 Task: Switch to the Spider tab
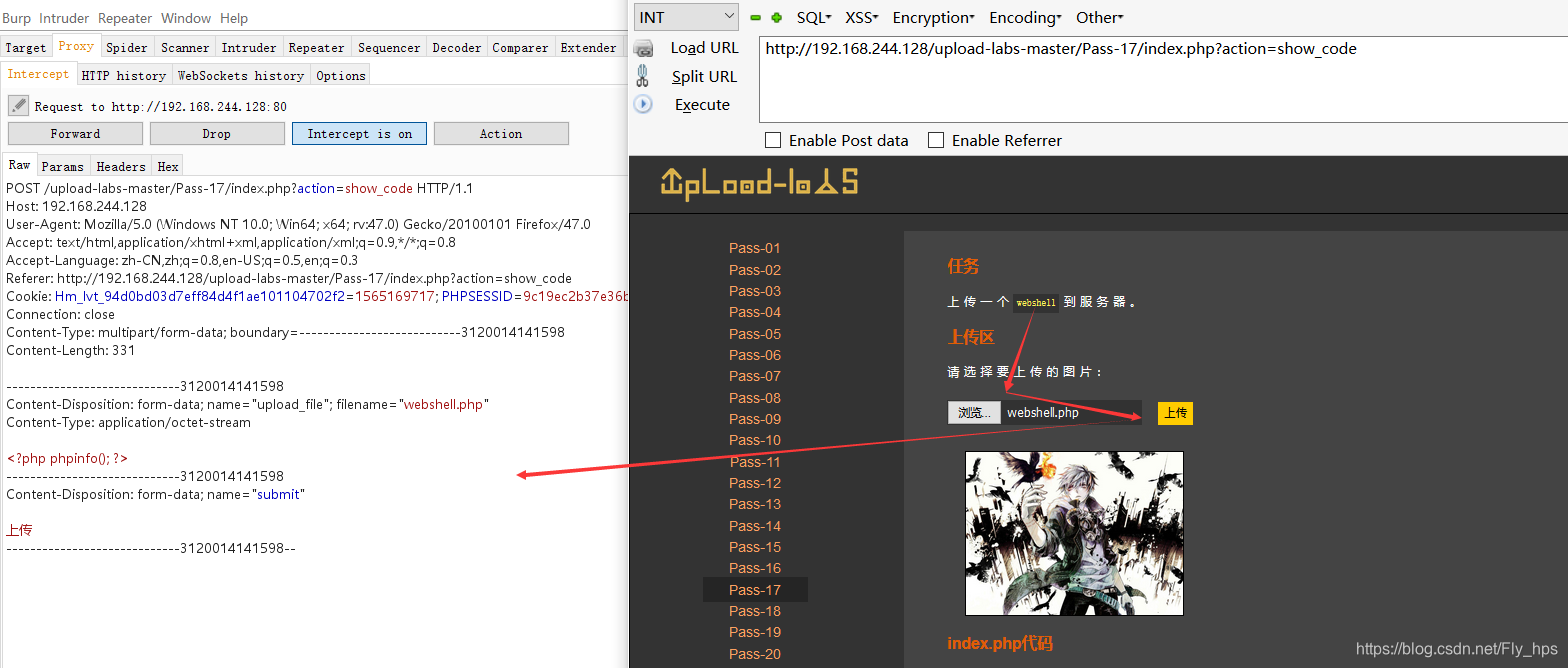point(127,47)
